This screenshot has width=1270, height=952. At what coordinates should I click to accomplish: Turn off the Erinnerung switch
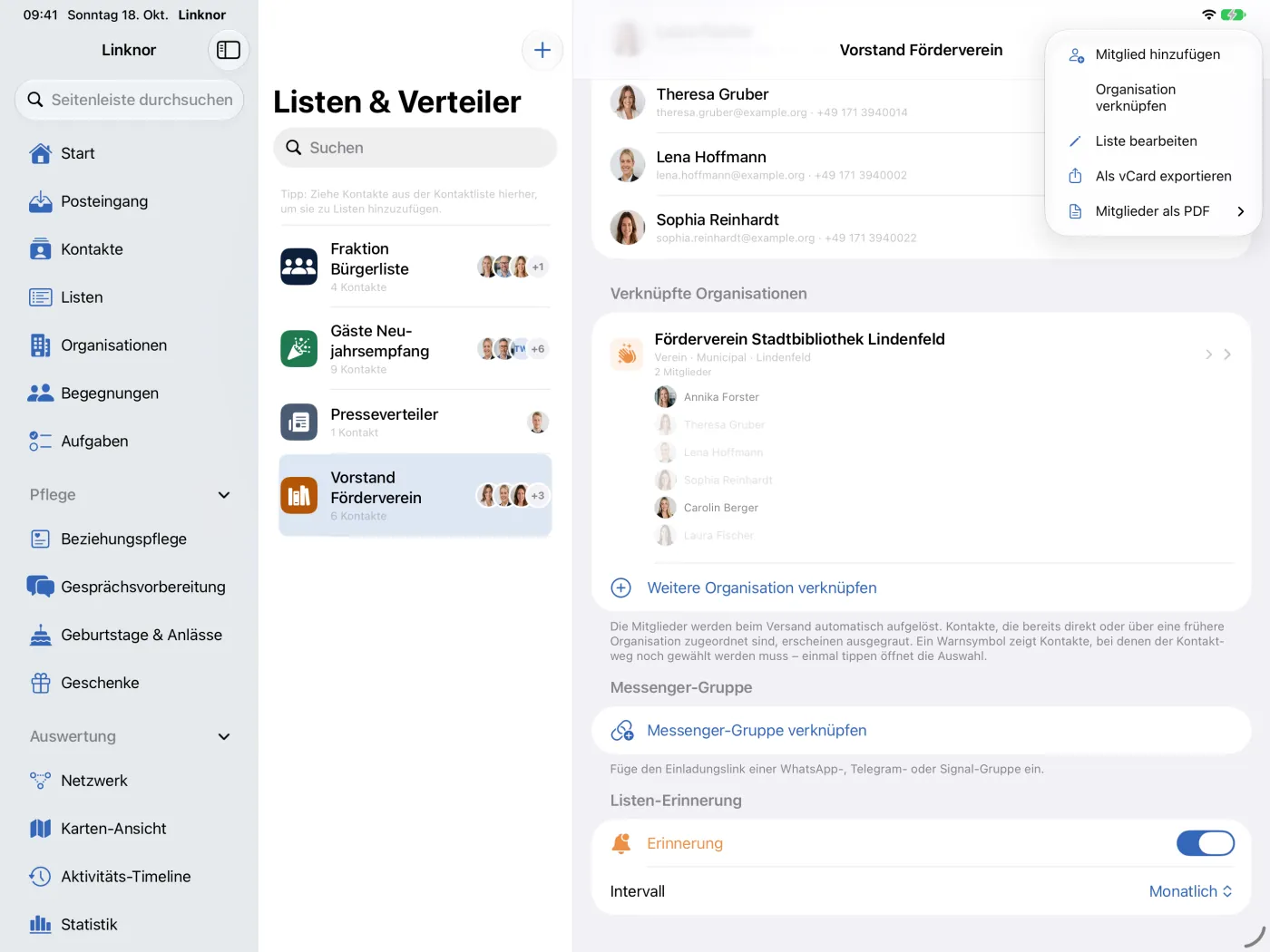coord(1206,843)
